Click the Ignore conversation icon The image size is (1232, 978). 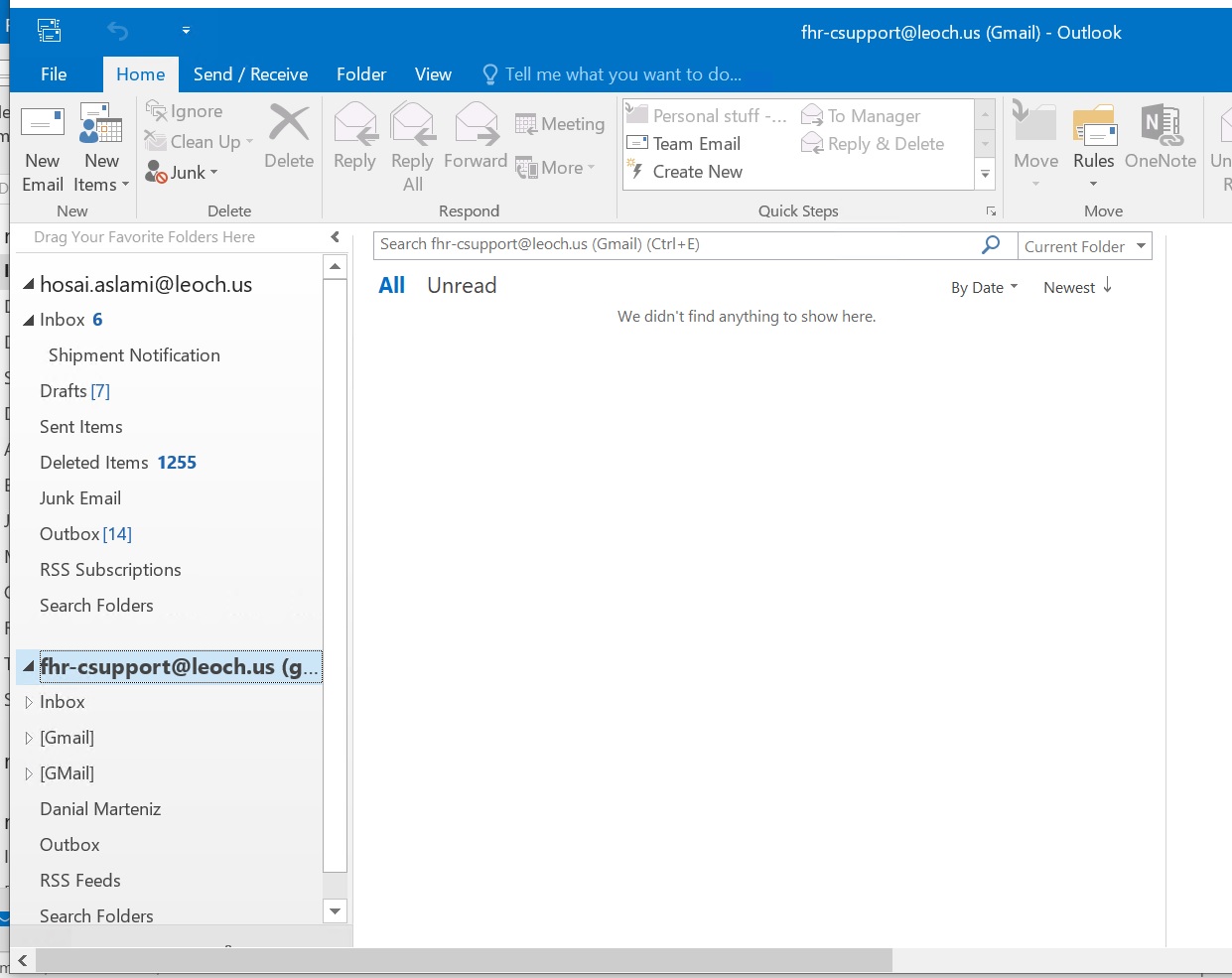pos(156,111)
